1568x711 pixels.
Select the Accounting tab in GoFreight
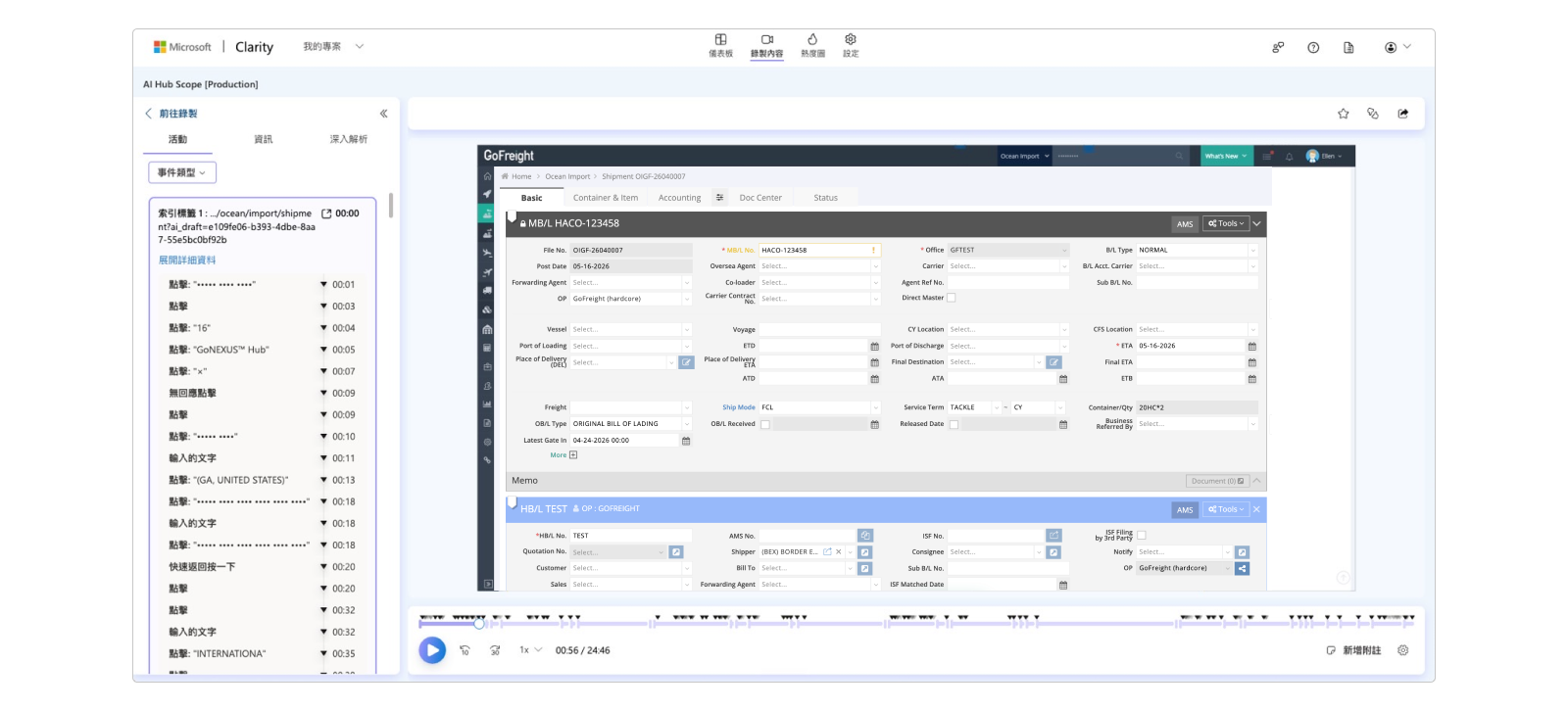(679, 198)
